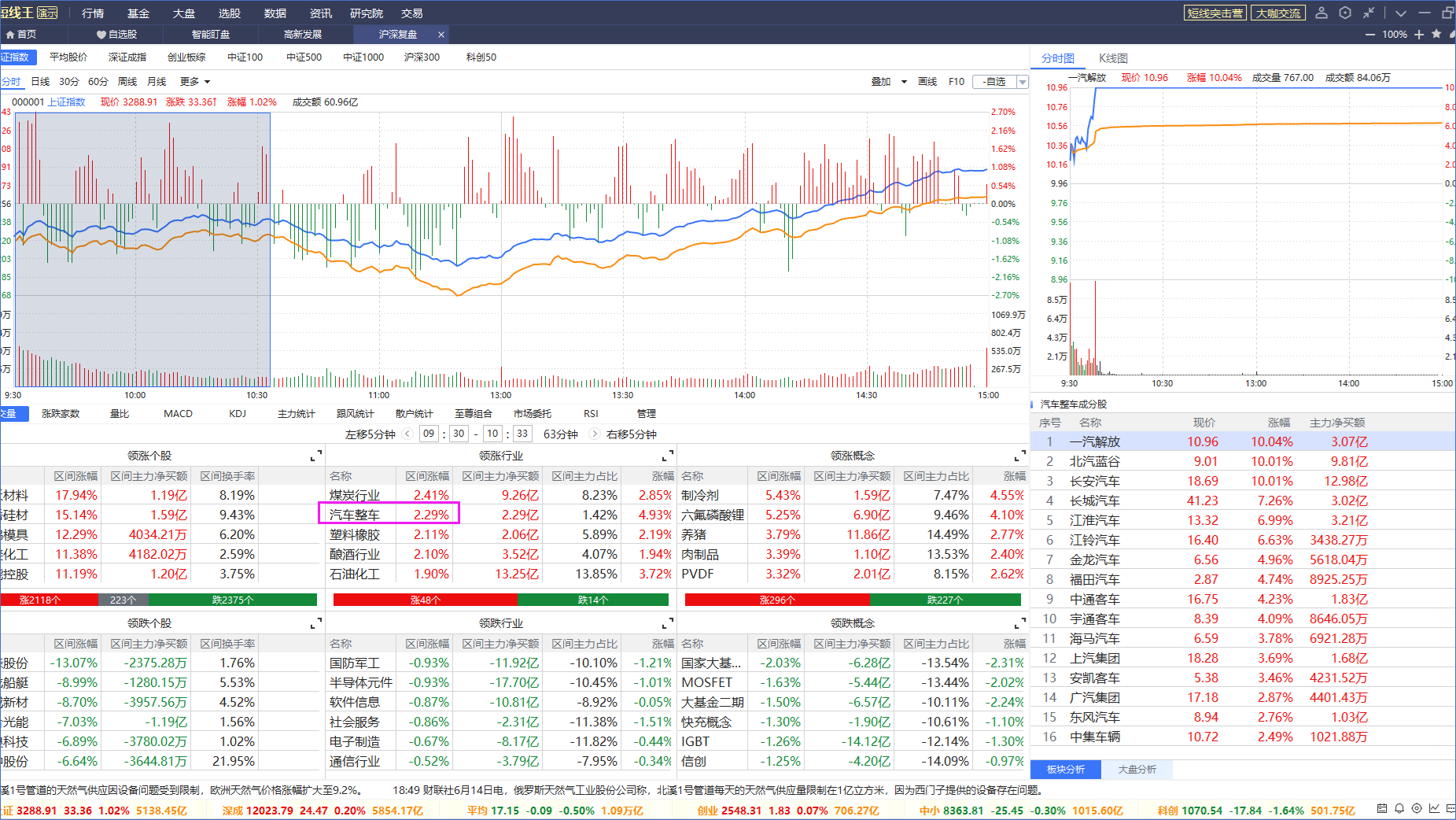Switch to the K线图 tab
Screen dimensions: 1456x820
point(1113,58)
